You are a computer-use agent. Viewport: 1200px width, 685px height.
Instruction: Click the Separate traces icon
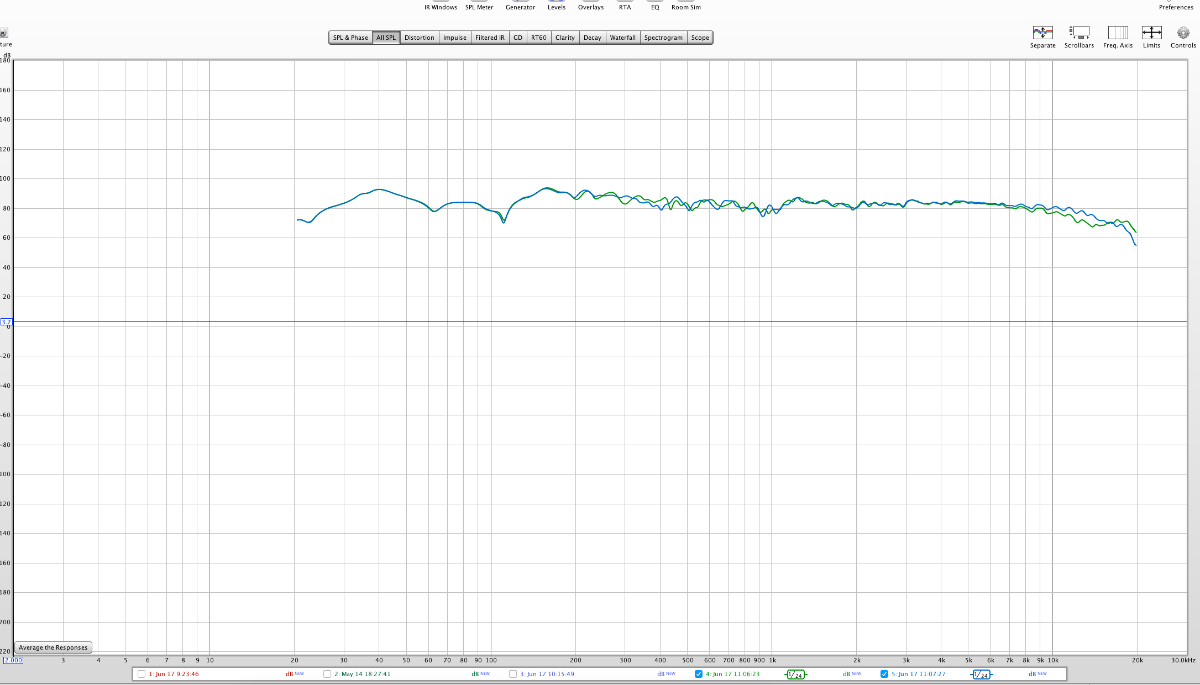[x=1043, y=33]
